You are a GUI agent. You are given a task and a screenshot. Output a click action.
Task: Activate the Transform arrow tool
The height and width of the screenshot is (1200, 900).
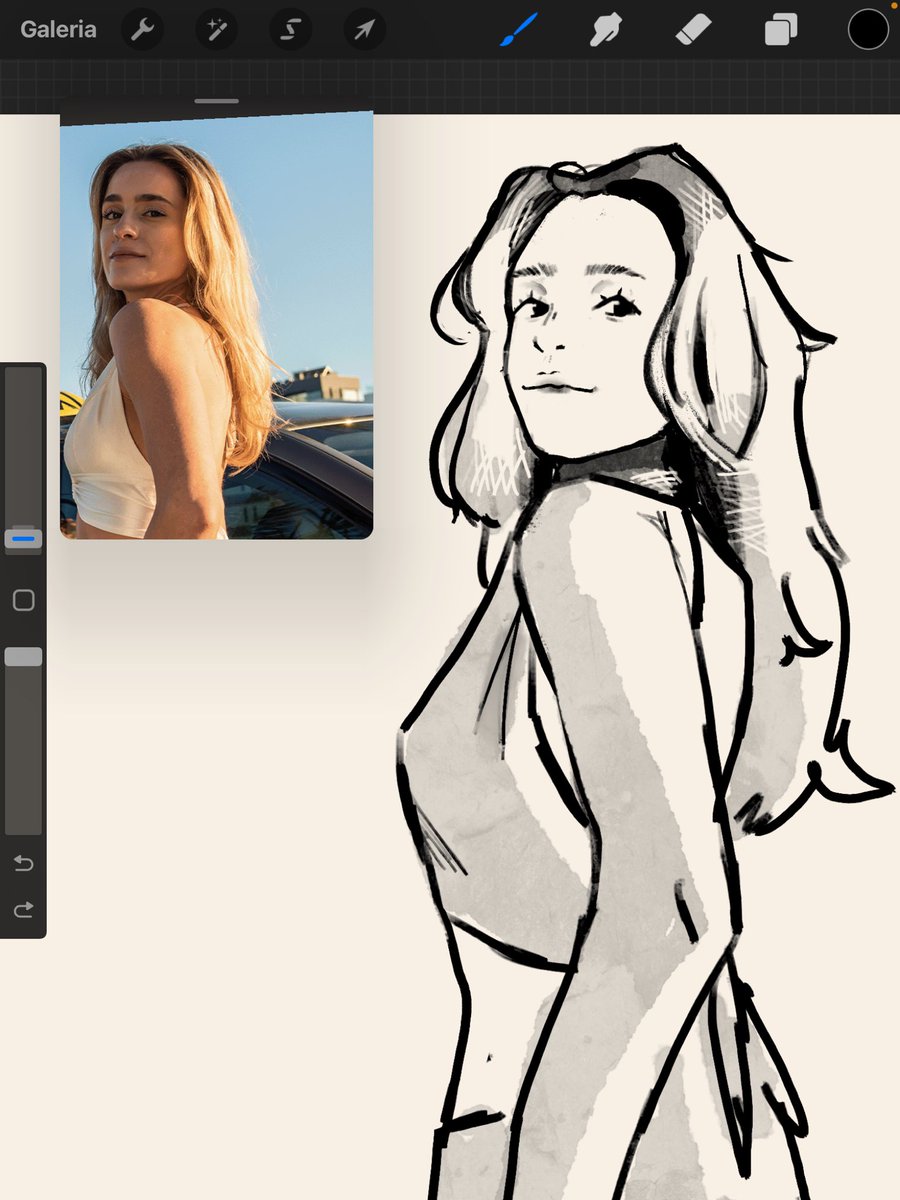[x=365, y=30]
